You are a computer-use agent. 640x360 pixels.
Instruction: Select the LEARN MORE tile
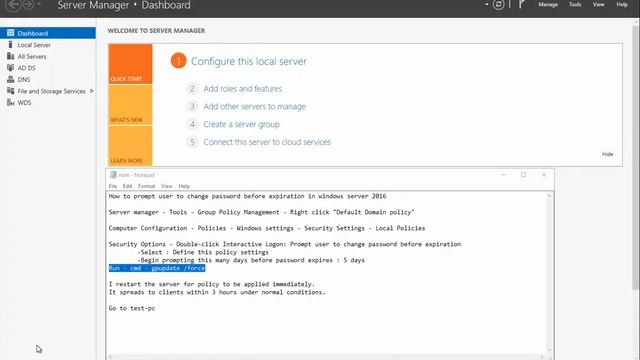tap(130, 146)
